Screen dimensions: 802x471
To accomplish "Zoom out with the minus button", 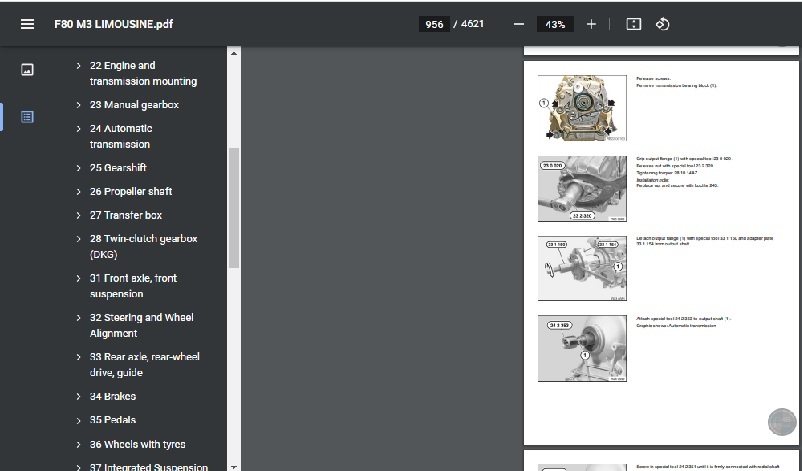I will click(519, 24).
